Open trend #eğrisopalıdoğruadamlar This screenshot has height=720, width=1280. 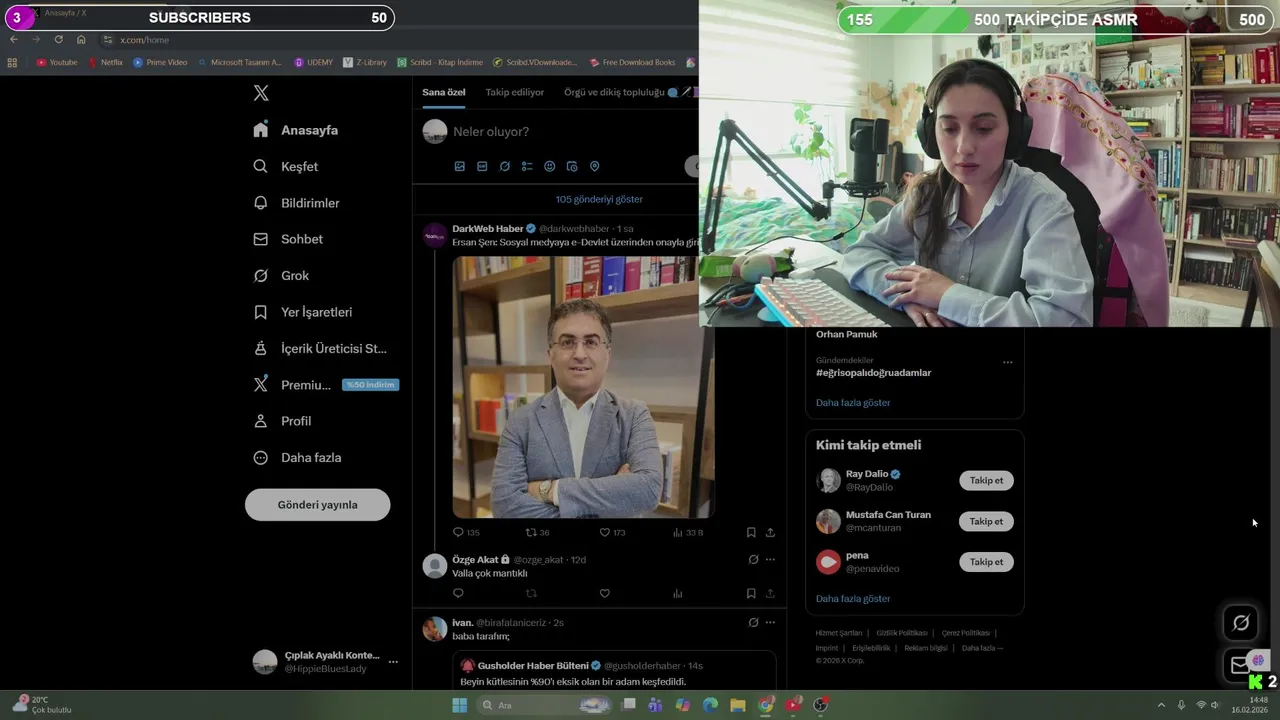coord(873,373)
